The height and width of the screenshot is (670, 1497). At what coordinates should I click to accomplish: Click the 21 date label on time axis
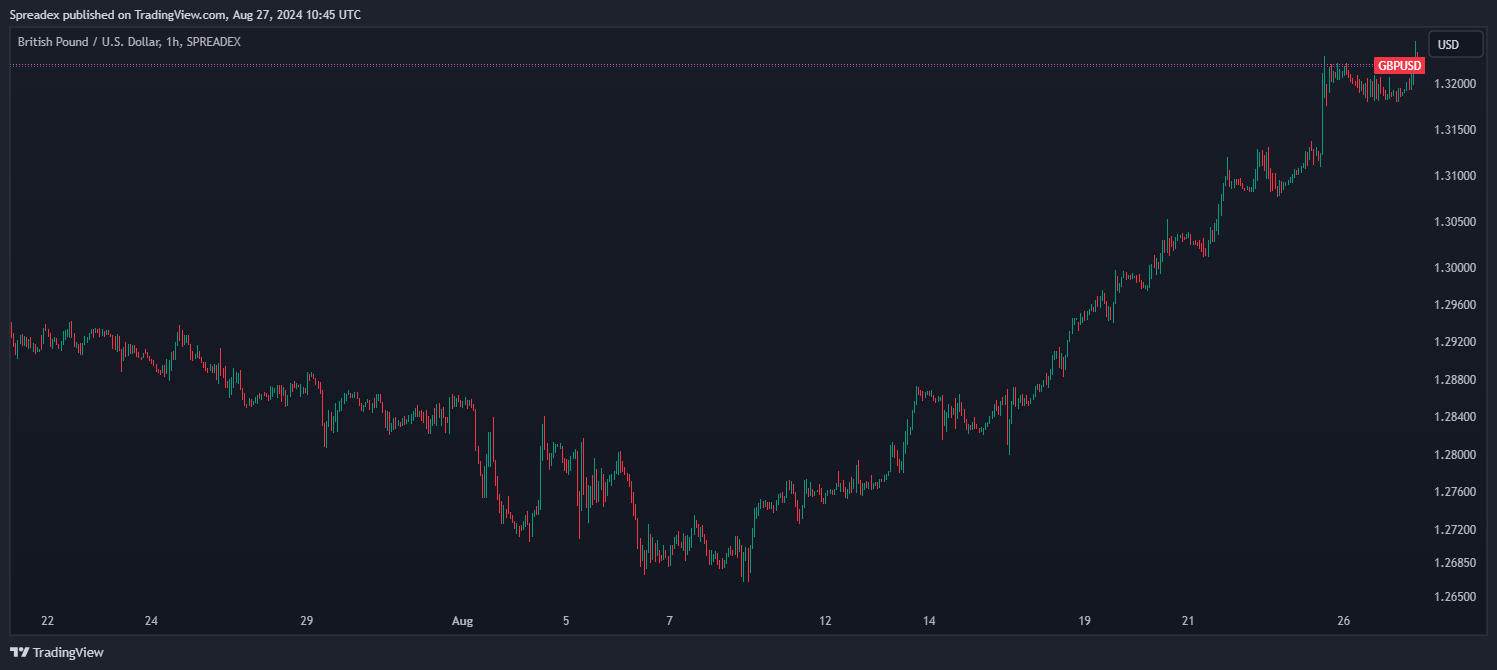click(x=1188, y=621)
